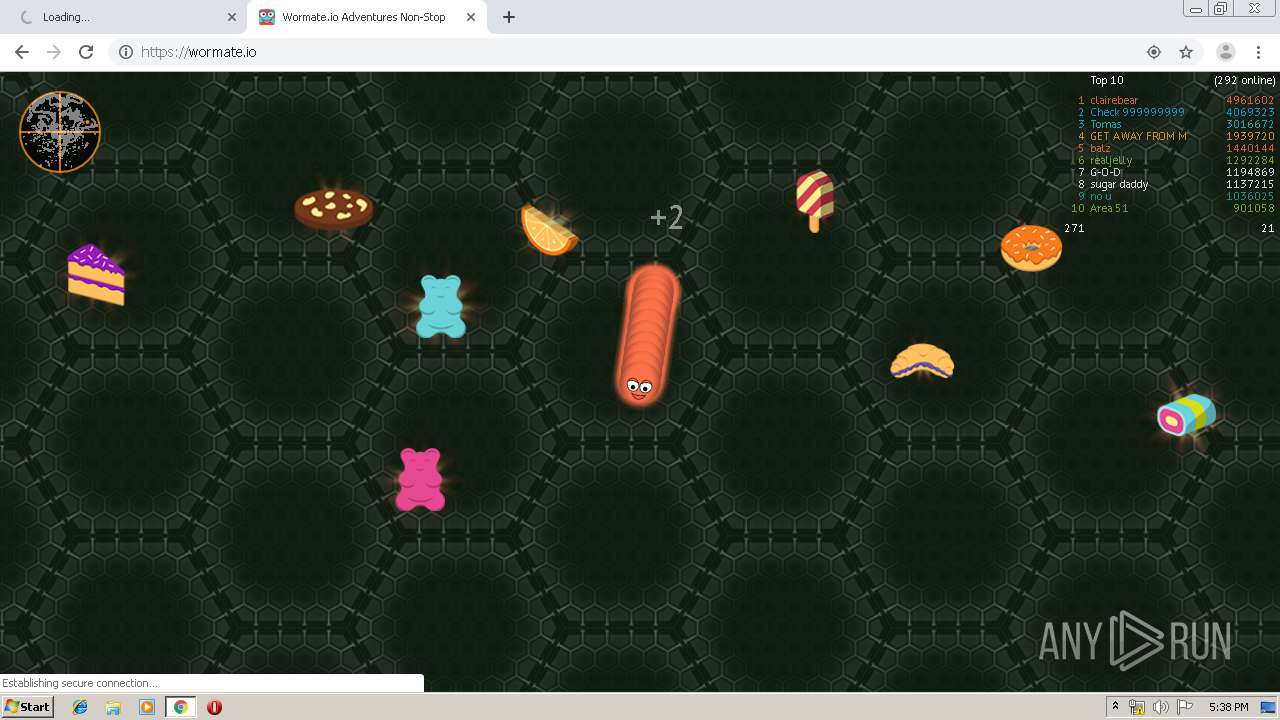Open media player taskbar icon
Screen dimensions: 1280x720
click(147, 707)
